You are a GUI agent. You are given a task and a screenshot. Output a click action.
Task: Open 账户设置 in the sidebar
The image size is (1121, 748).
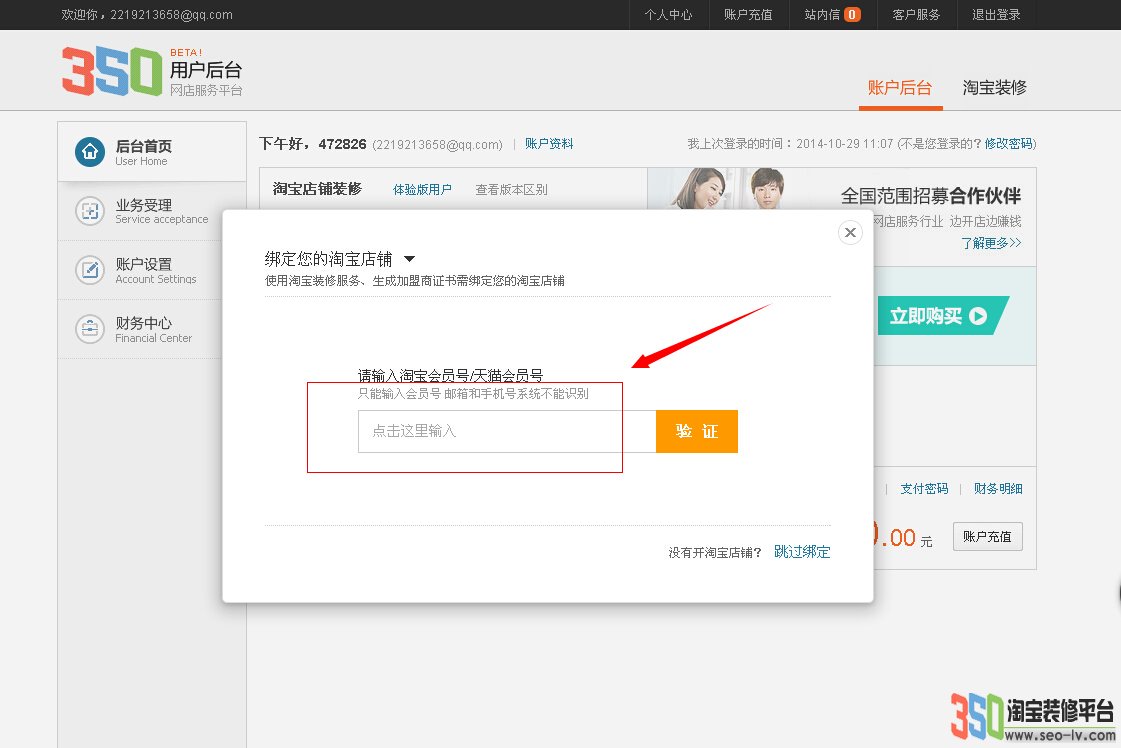(x=144, y=265)
